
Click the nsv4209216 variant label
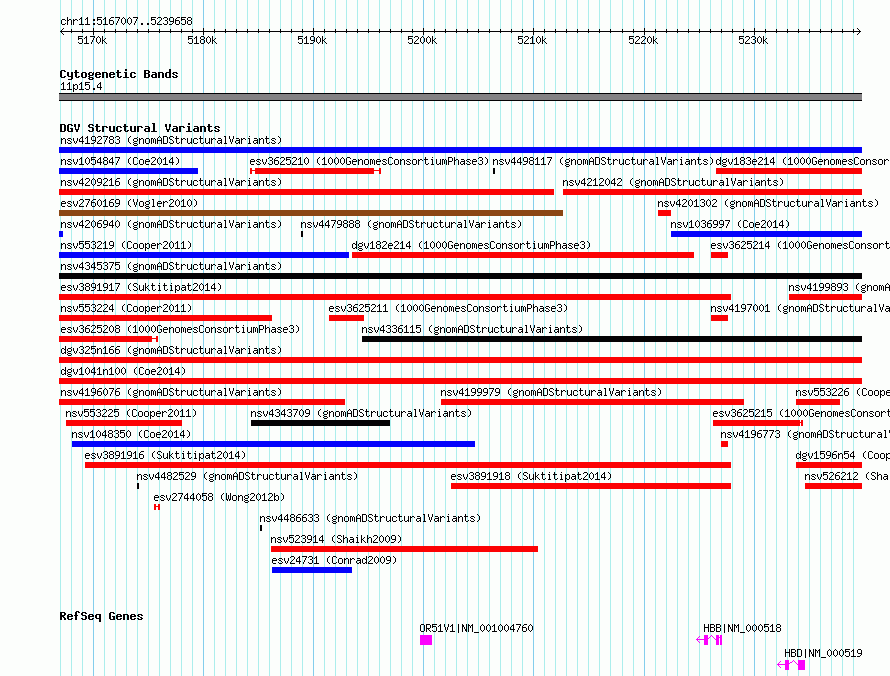tap(171, 182)
